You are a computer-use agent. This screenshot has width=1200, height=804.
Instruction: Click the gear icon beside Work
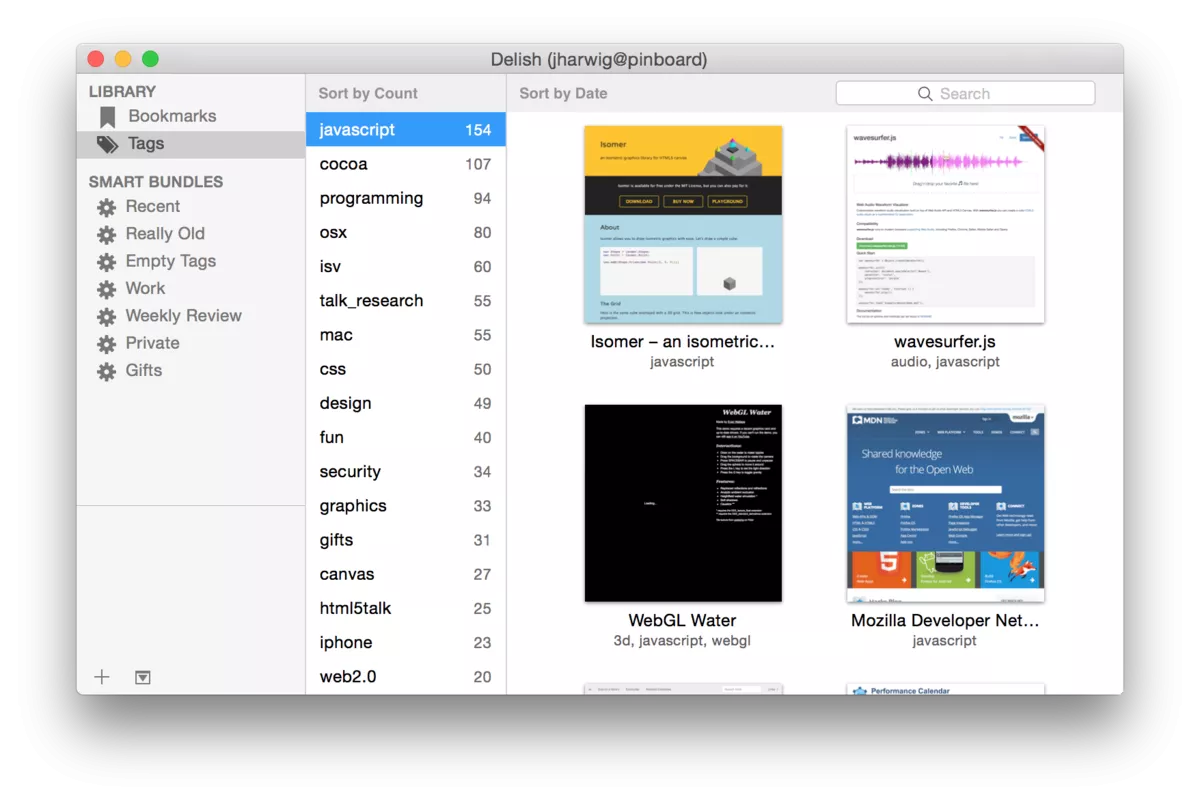(106, 289)
